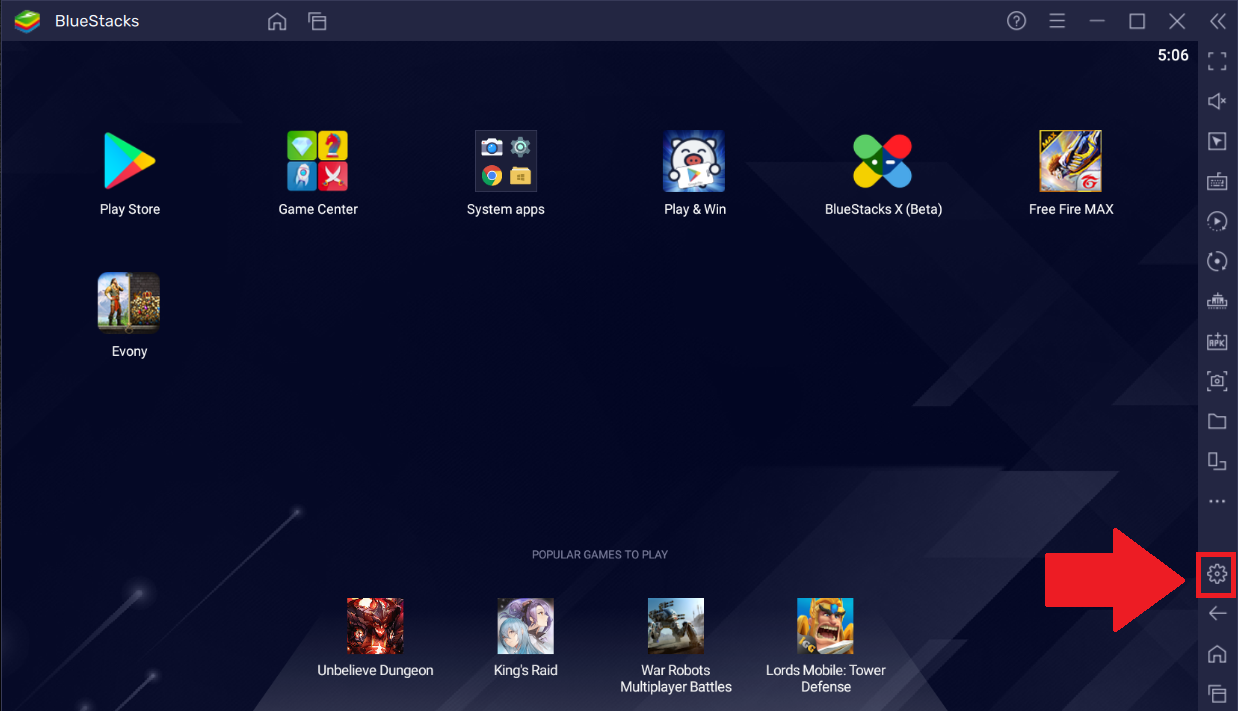Open Unbelieve Dungeon from popular games
Viewport: 1238px width, 711px height.
click(x=375, y=626)
